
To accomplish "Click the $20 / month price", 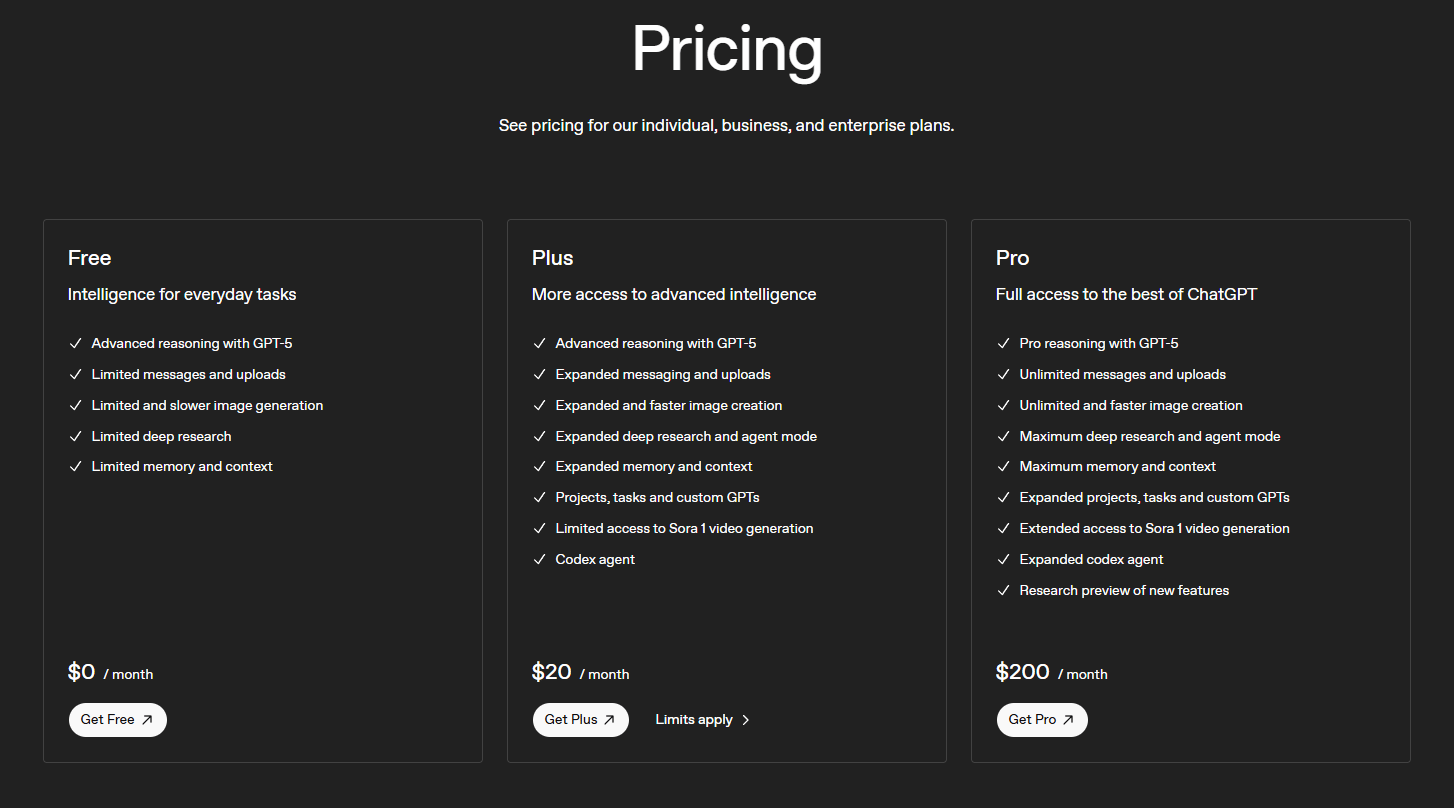I will 580,673.
